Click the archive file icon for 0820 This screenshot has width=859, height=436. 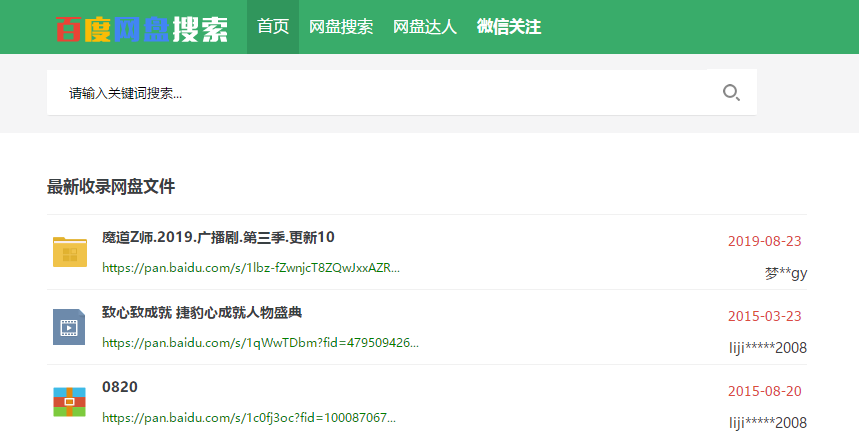[69, 402]
